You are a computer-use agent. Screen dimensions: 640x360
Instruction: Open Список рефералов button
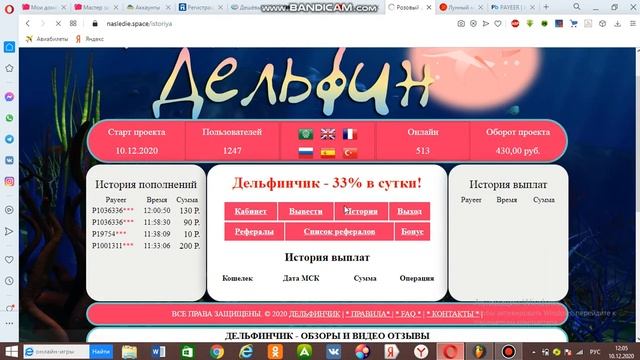(x=339, y=231)
